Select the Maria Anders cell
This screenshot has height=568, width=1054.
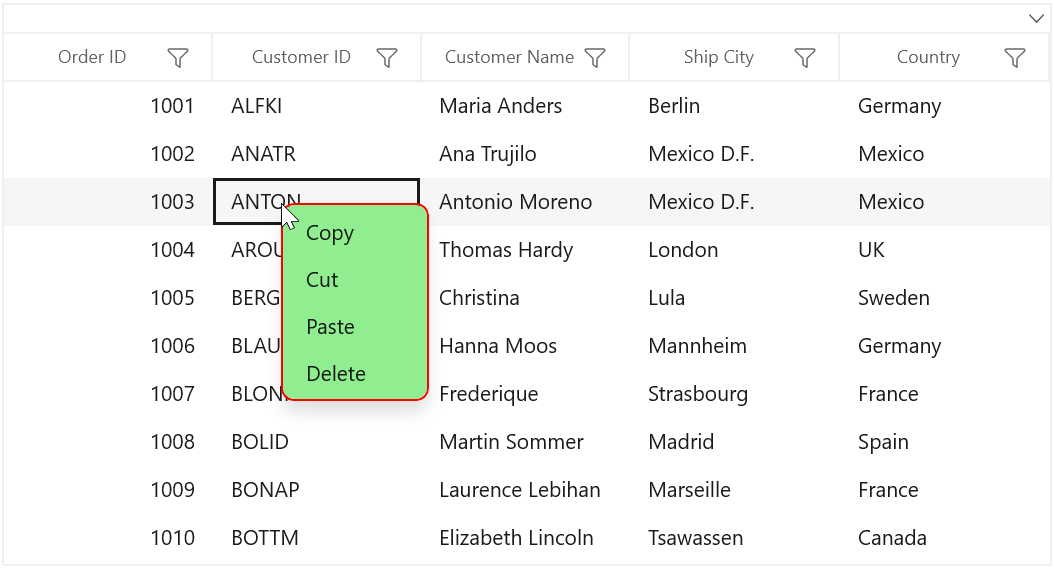click(x=525, y=106)
